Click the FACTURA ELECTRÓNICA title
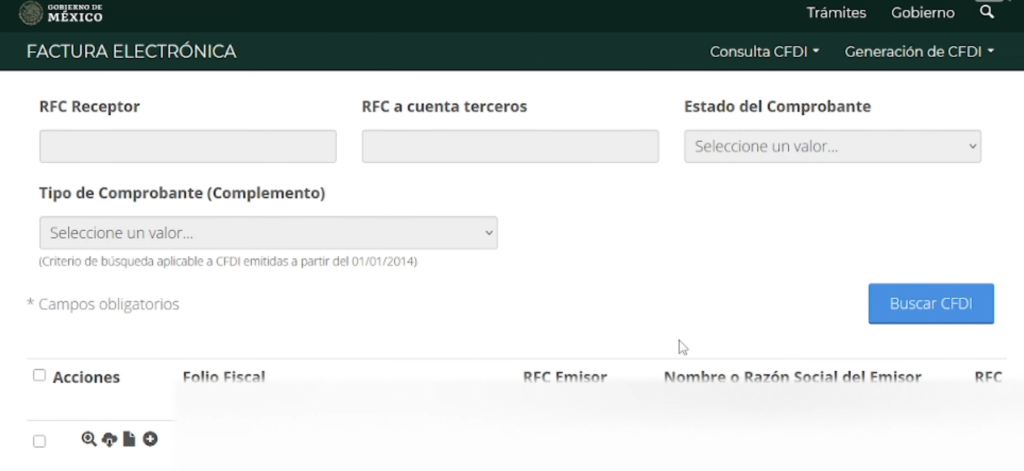The width and height of the screenshot is (1024, 471). [131, 52]
